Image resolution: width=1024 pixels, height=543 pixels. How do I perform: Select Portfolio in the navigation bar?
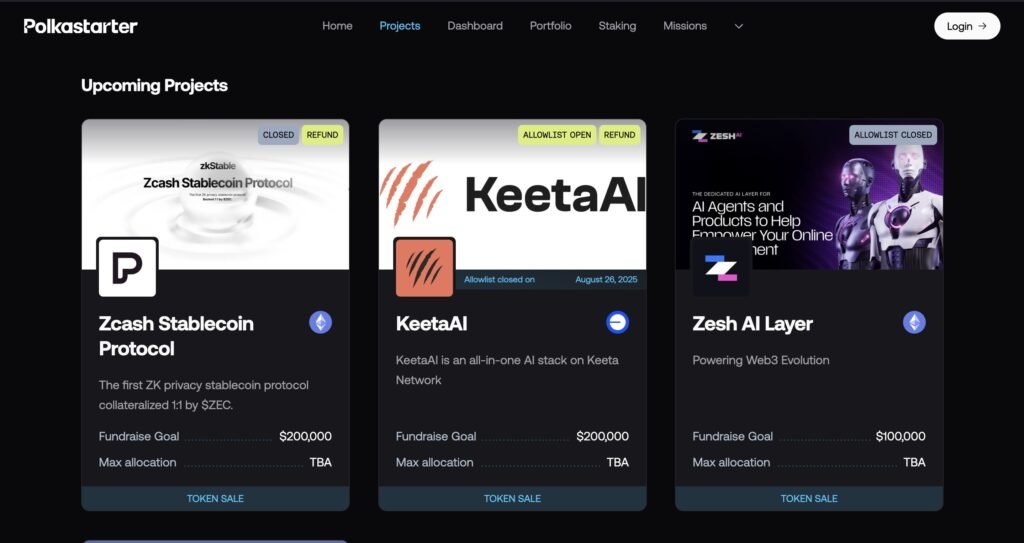click(x=551, y=26)
